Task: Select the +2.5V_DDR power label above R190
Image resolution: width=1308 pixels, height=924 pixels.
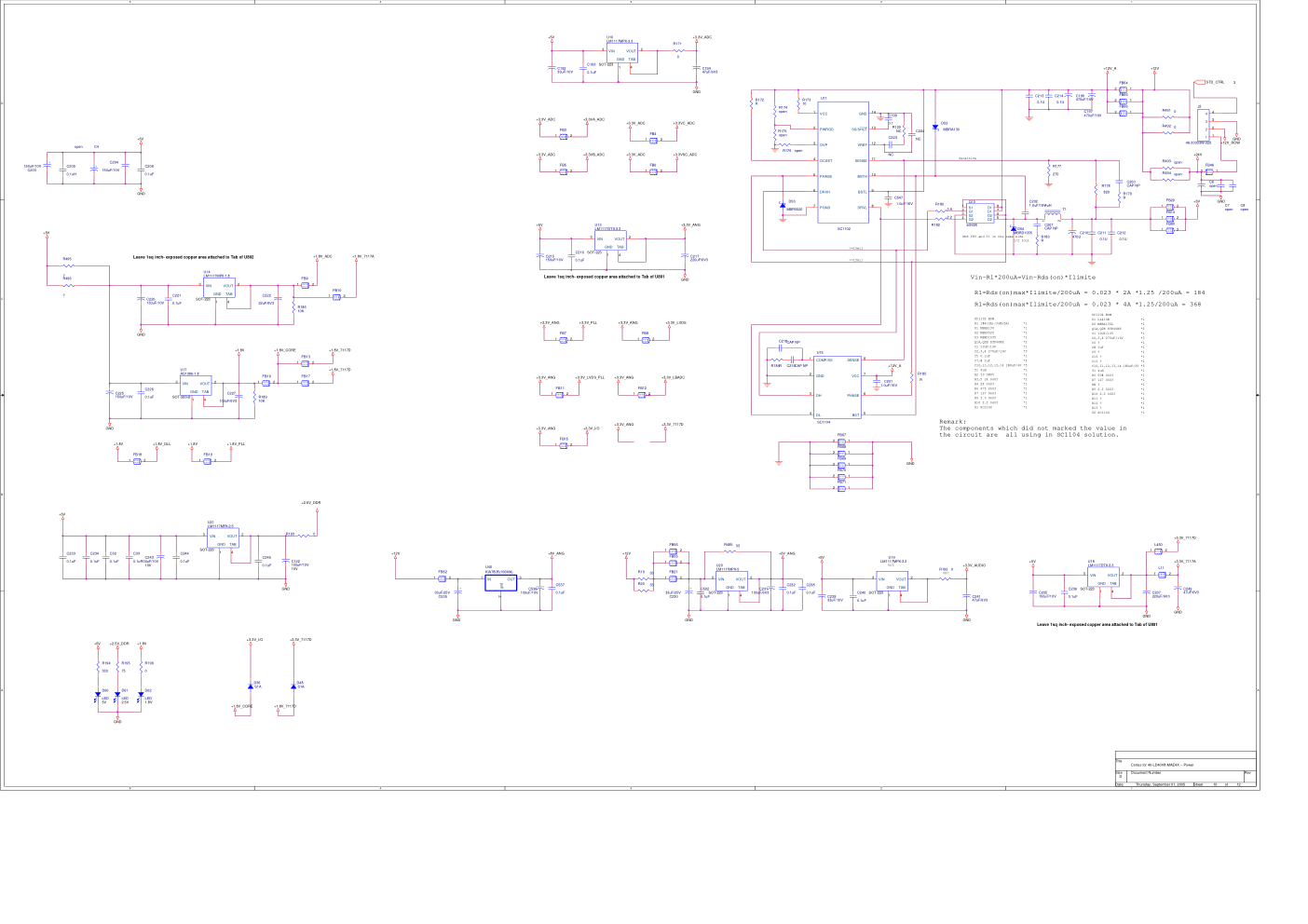Action: coord(311,502)
